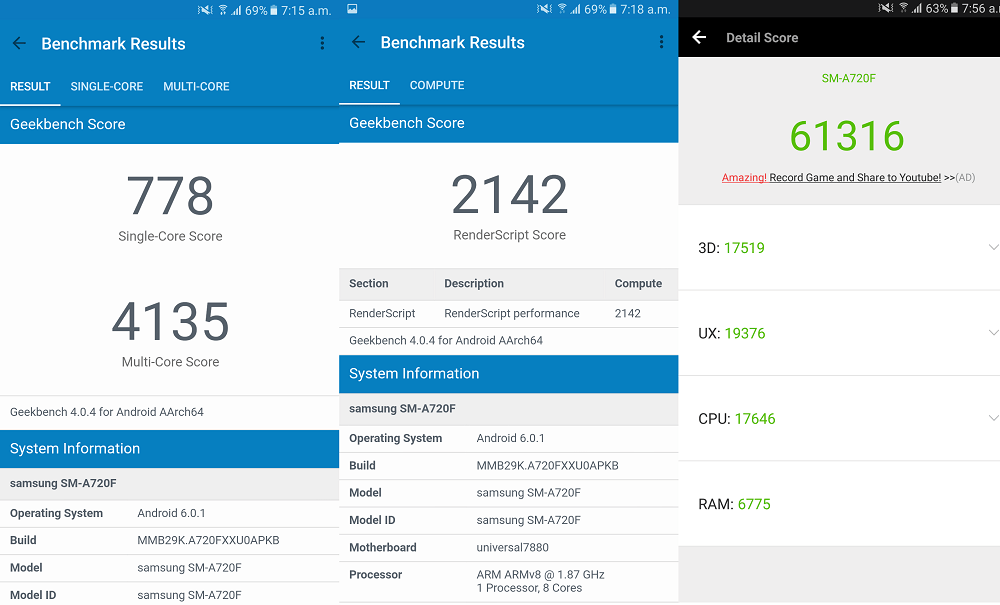Tap the 778 single-core score number

click(170, 196)
